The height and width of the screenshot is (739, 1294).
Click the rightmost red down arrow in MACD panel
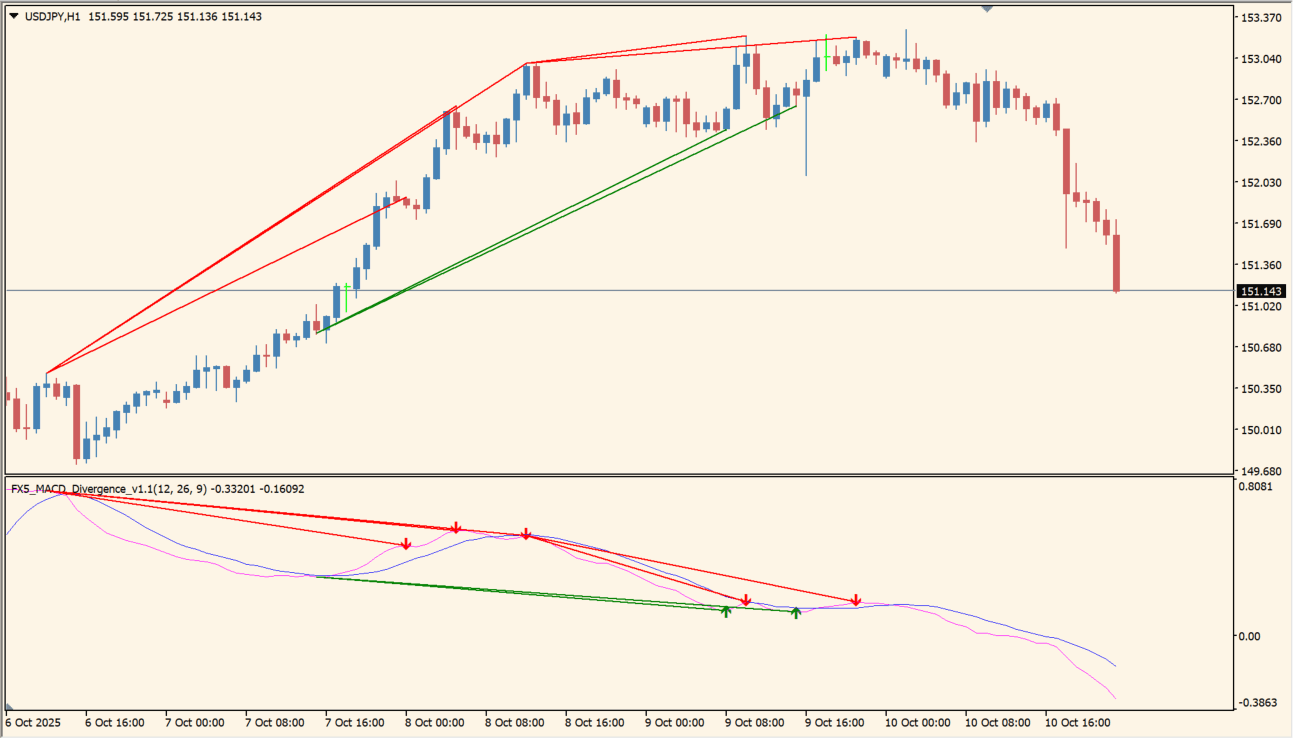click(x=856, y=600)
